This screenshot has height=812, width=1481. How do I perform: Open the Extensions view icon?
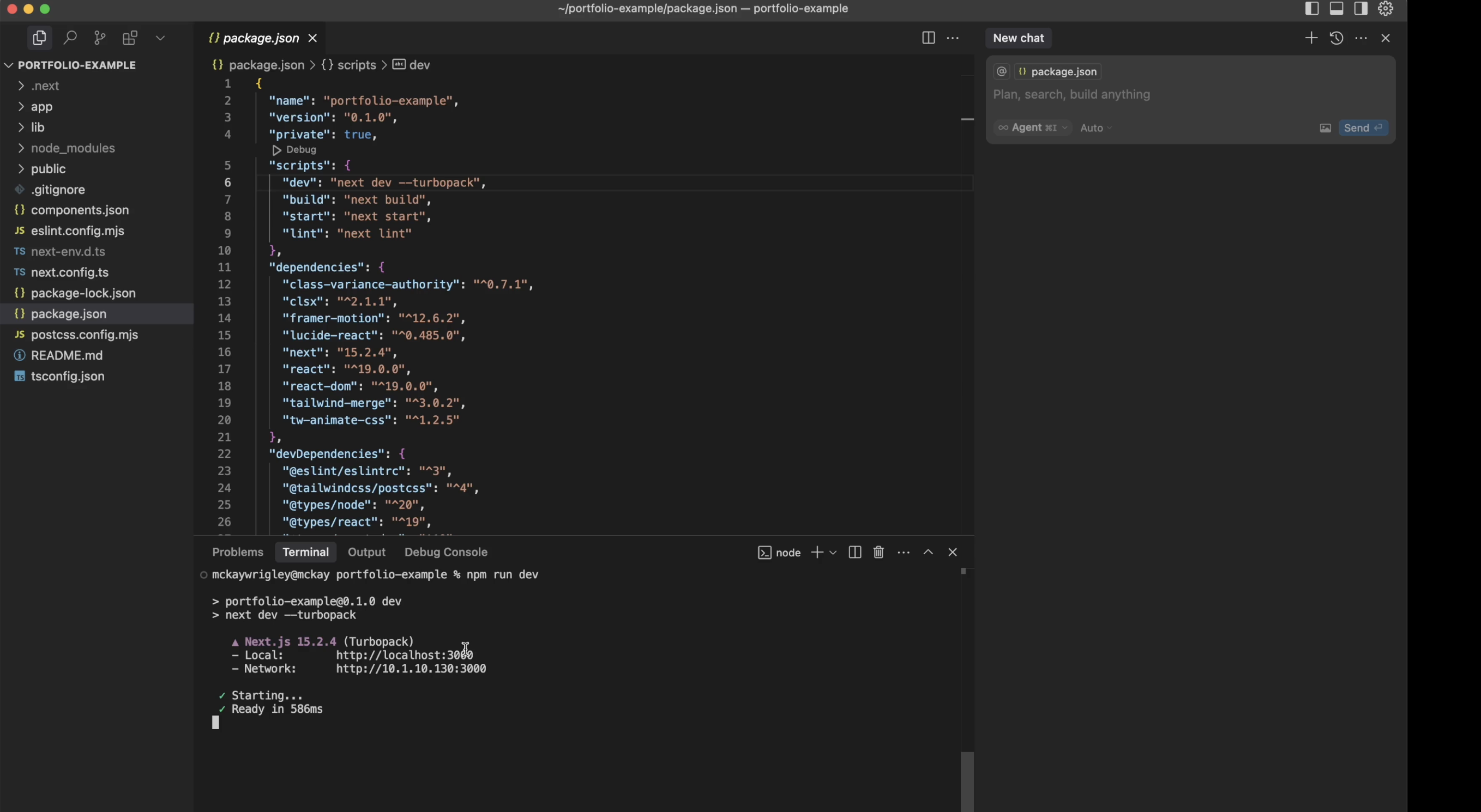pyautogui.click(x=130, y=38)
